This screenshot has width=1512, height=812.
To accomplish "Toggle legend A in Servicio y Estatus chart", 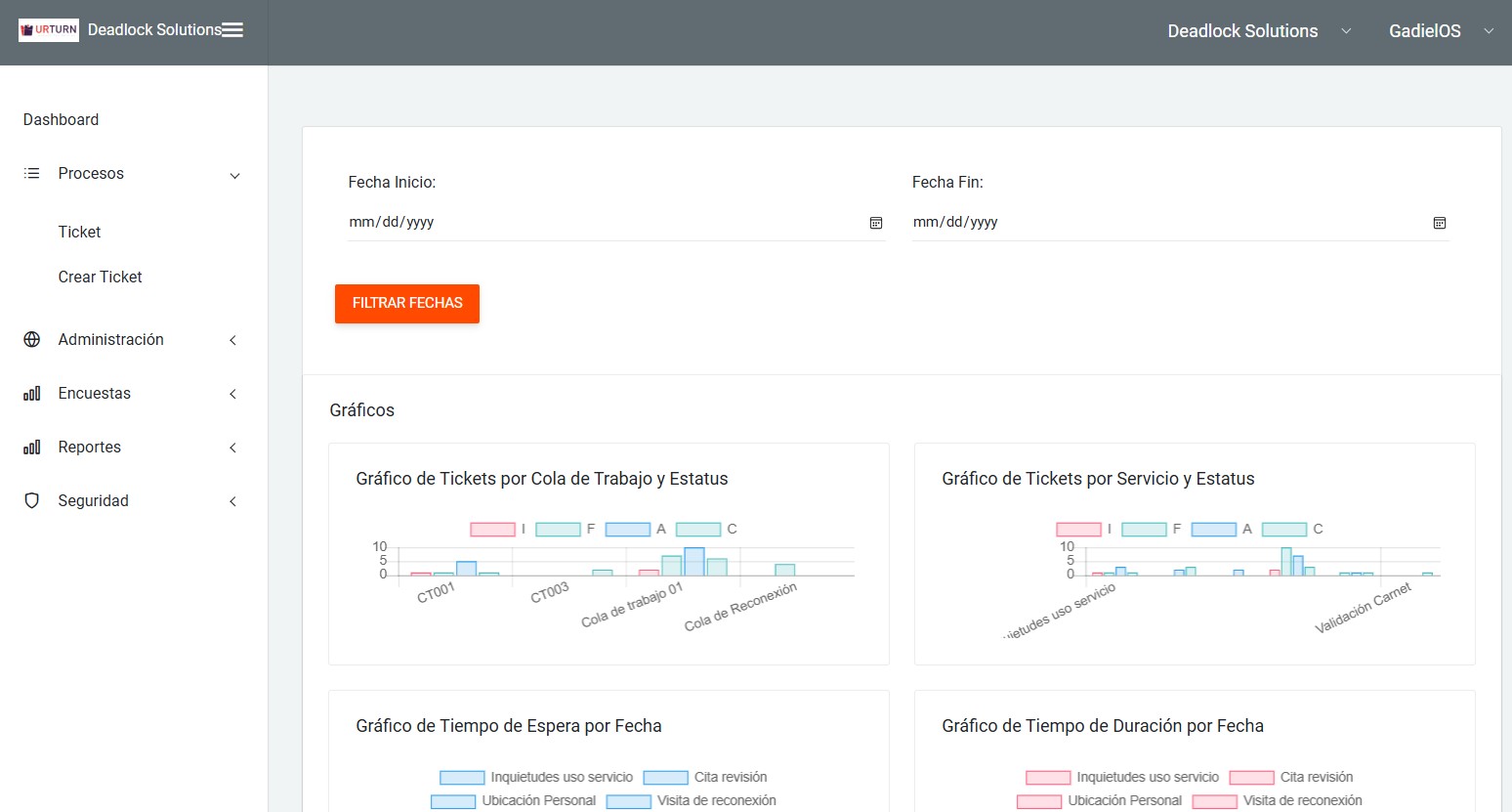I will click(1222, 529).
